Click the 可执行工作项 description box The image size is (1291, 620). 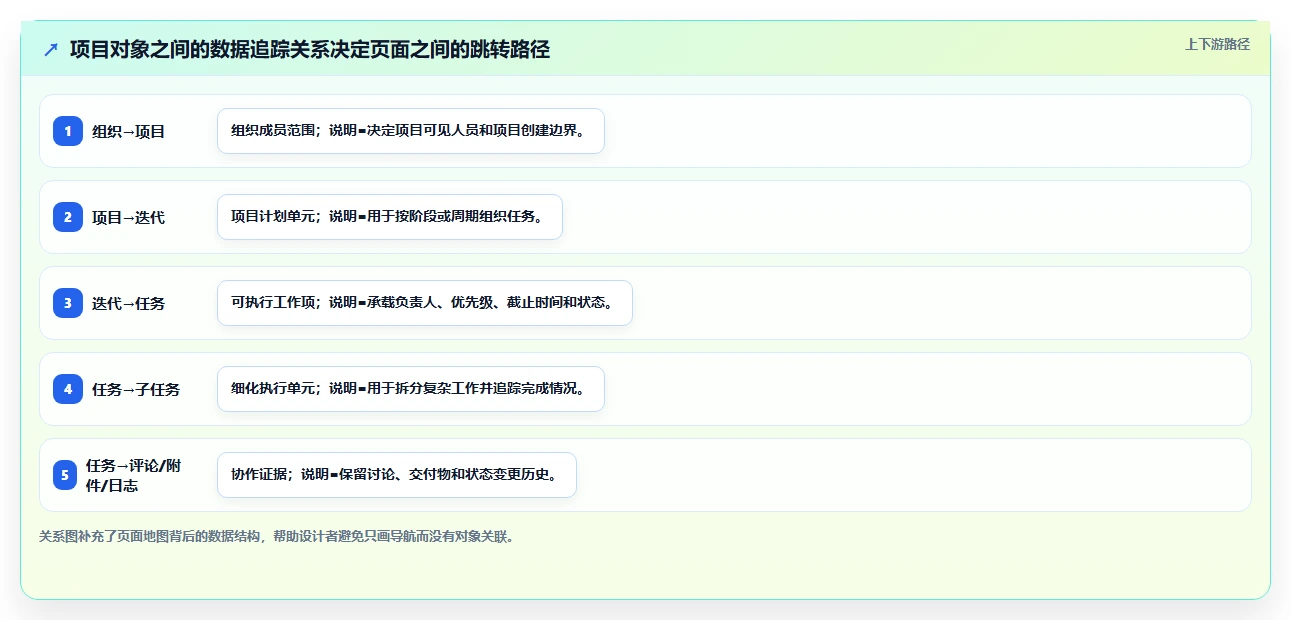(x=425, y=303)
